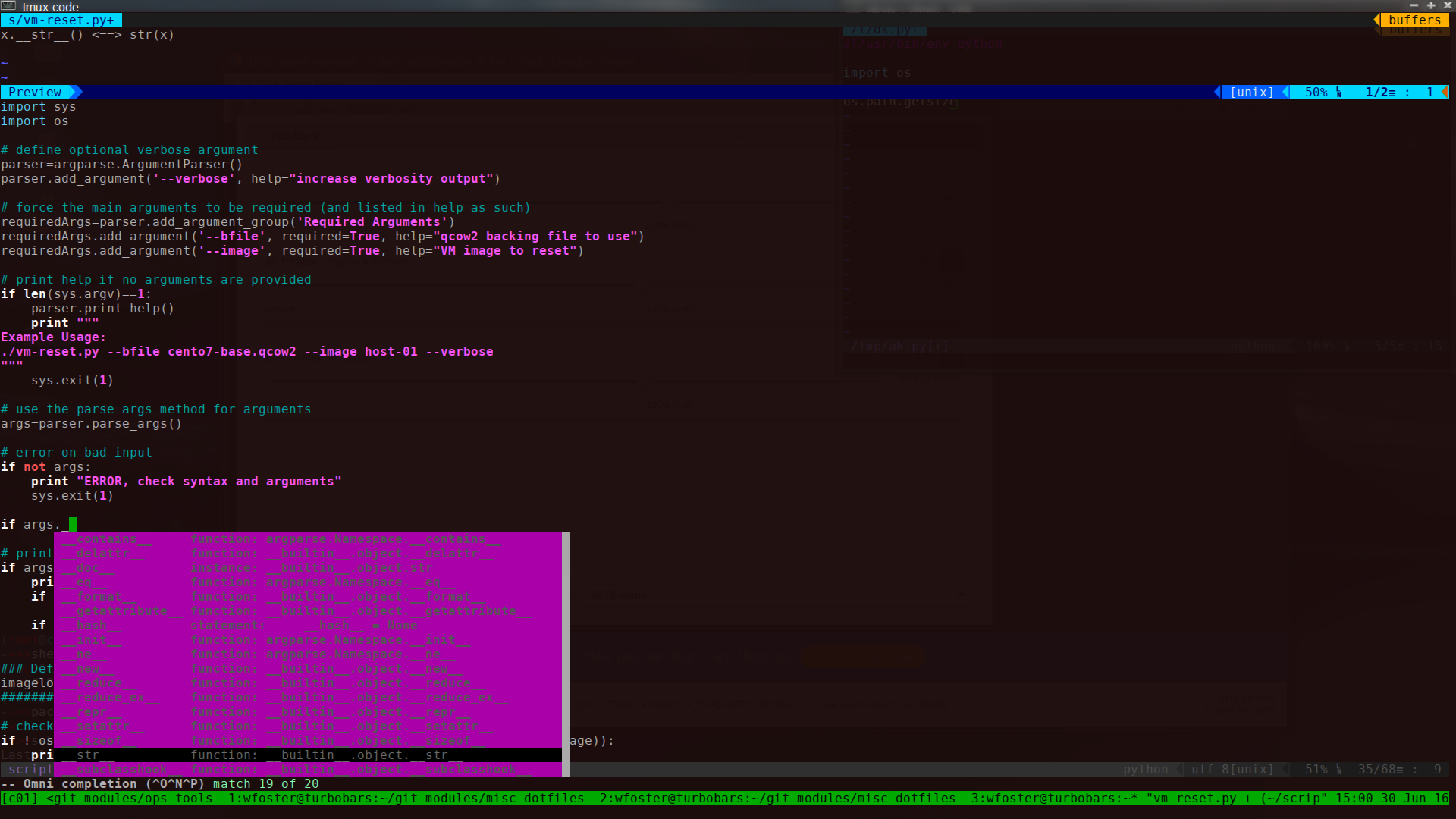The width and height of the screenshot is (1456, 819).
Task: Click the 51% scroll percentage indicator
Action: tap(1316, 769)
